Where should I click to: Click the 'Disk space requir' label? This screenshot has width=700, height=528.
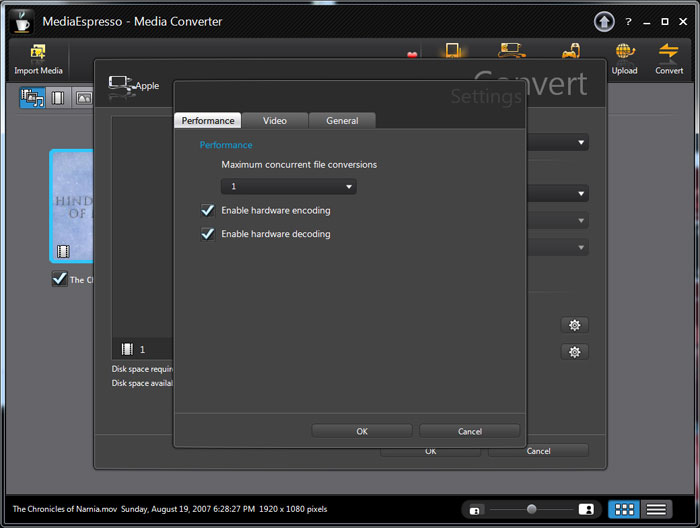[x=142, y=369]
